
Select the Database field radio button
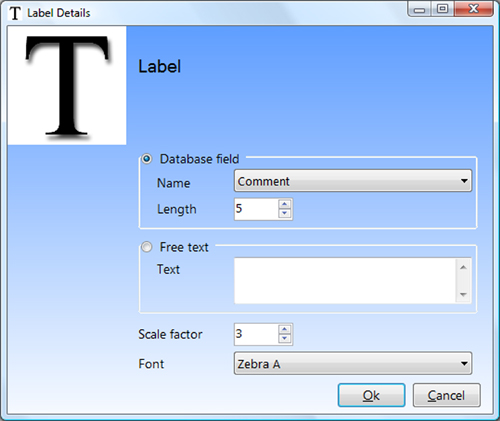(147, 159)
